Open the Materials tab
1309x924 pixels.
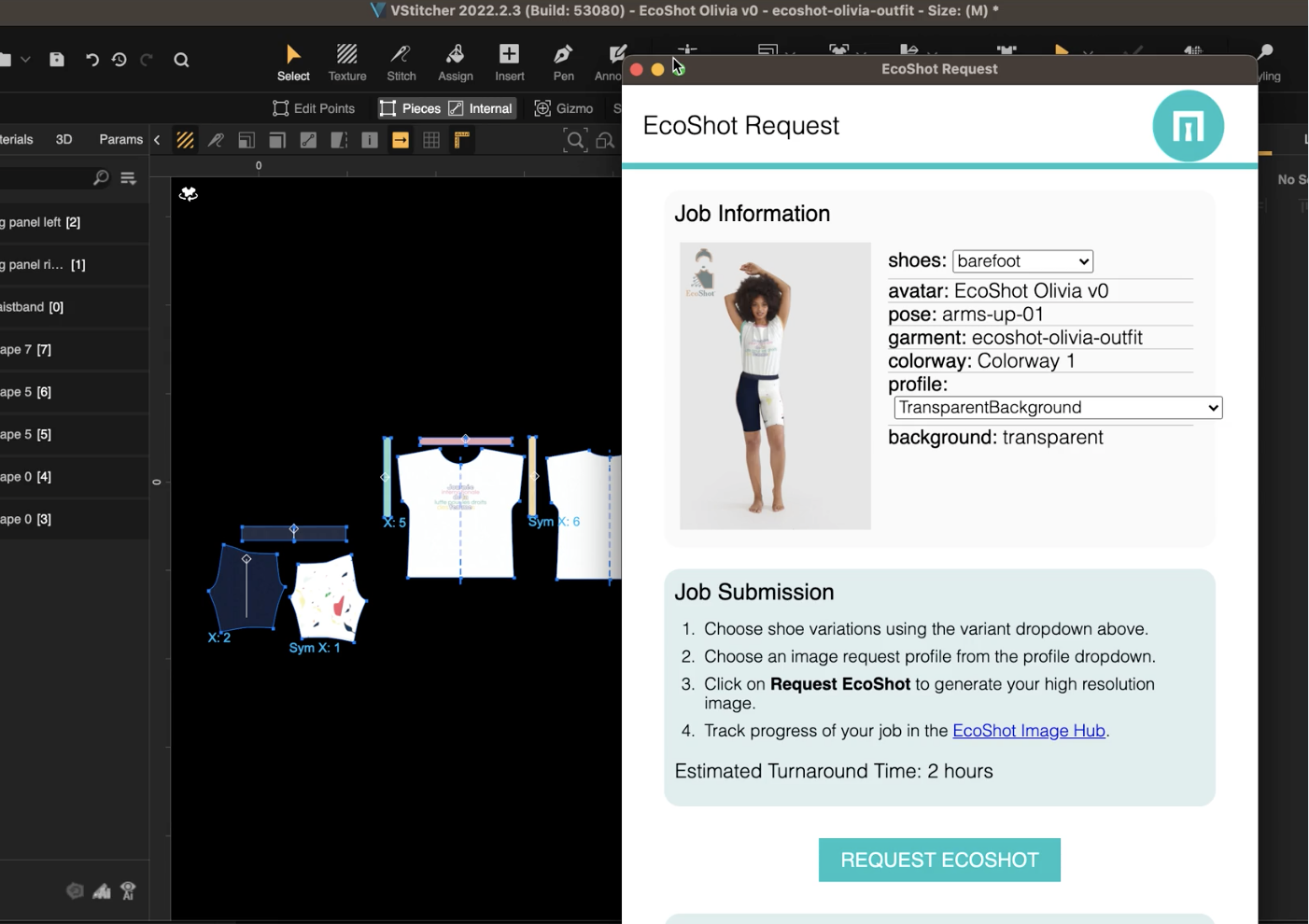(x=17, y=139)
